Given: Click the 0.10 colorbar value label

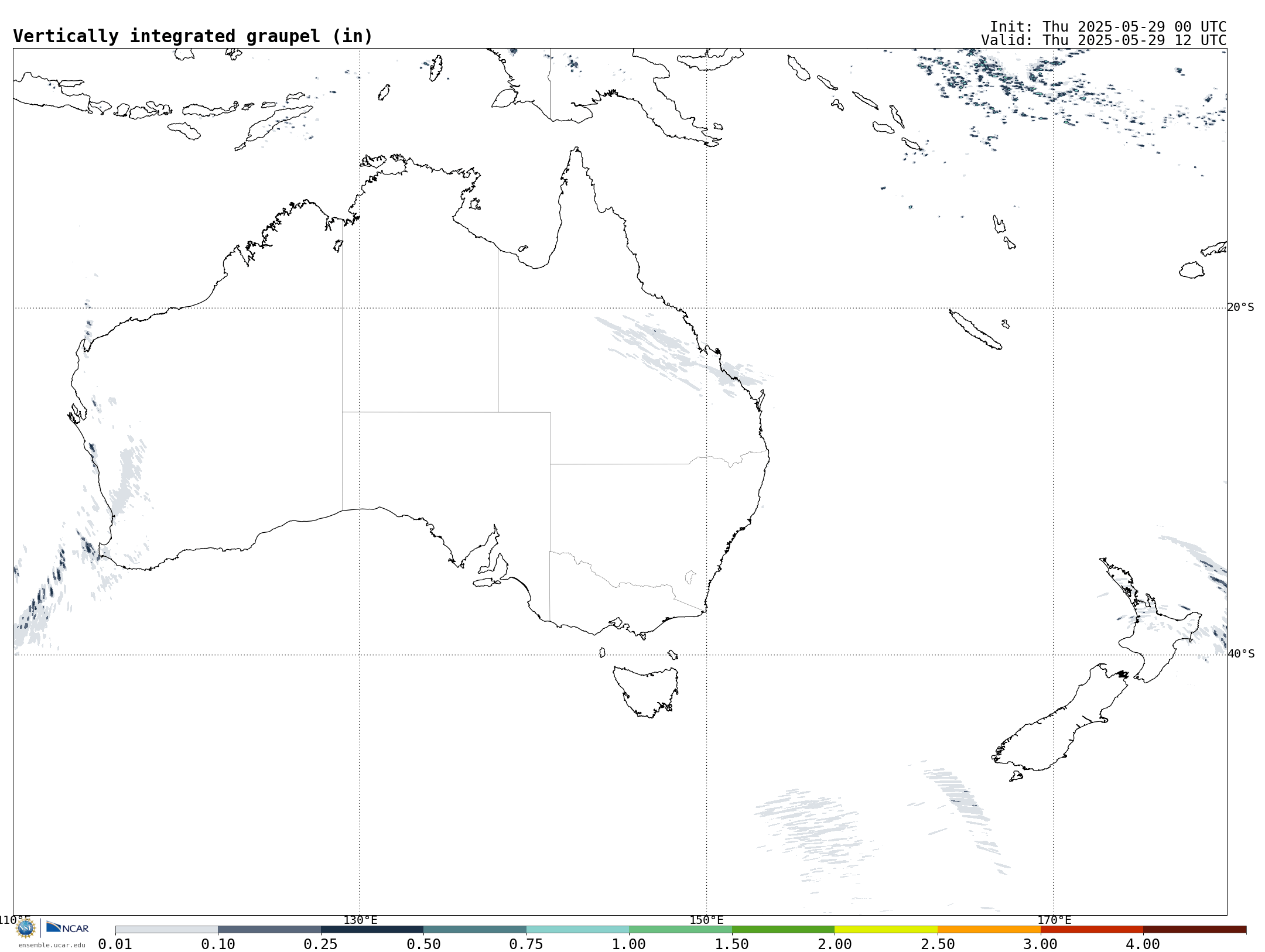Looking at the screenshot, I should [218, 944].
